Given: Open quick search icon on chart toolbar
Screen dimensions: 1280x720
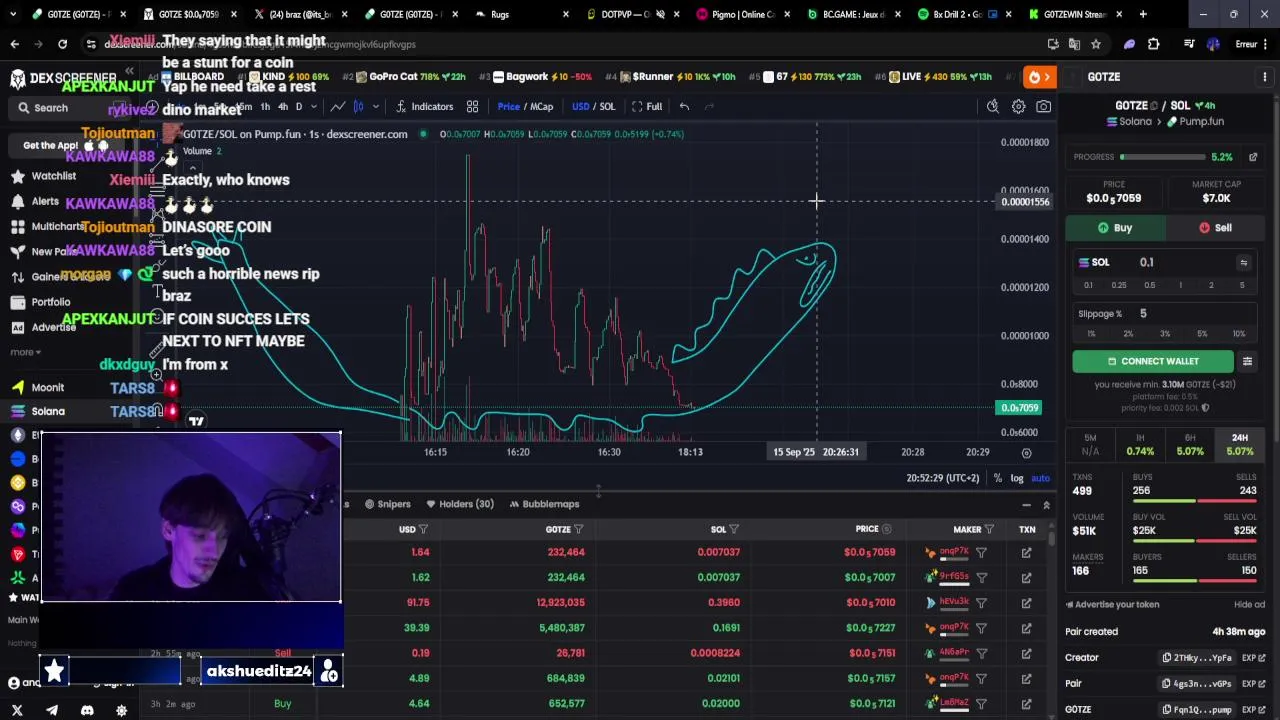Looking at the screenshot, I should point(992,106).
